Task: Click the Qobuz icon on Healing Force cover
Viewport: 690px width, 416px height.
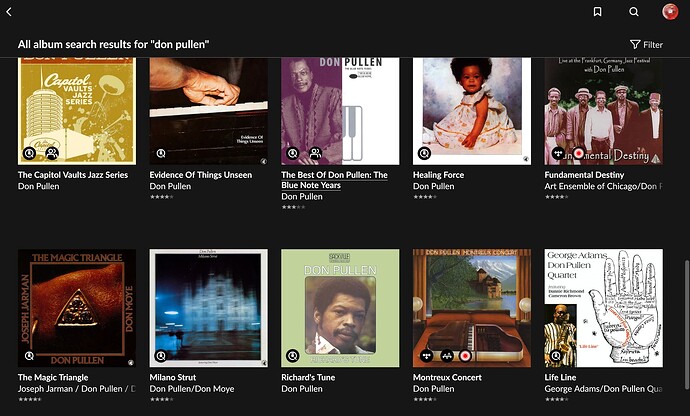Action: pos(425,153)
